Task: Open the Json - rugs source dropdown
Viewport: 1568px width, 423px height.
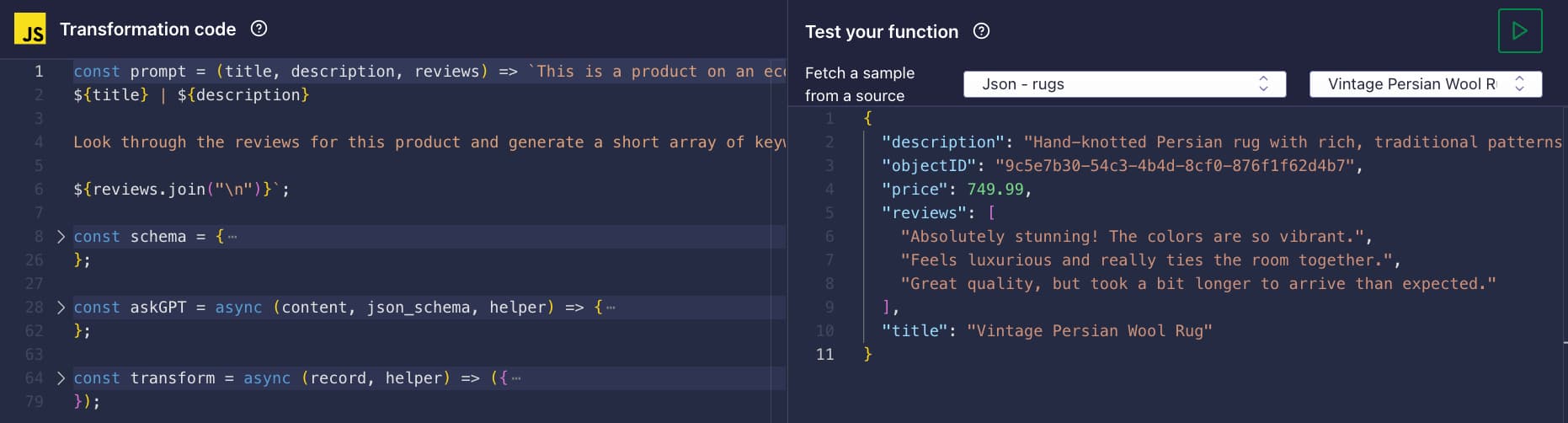Action: (1124, 84)
